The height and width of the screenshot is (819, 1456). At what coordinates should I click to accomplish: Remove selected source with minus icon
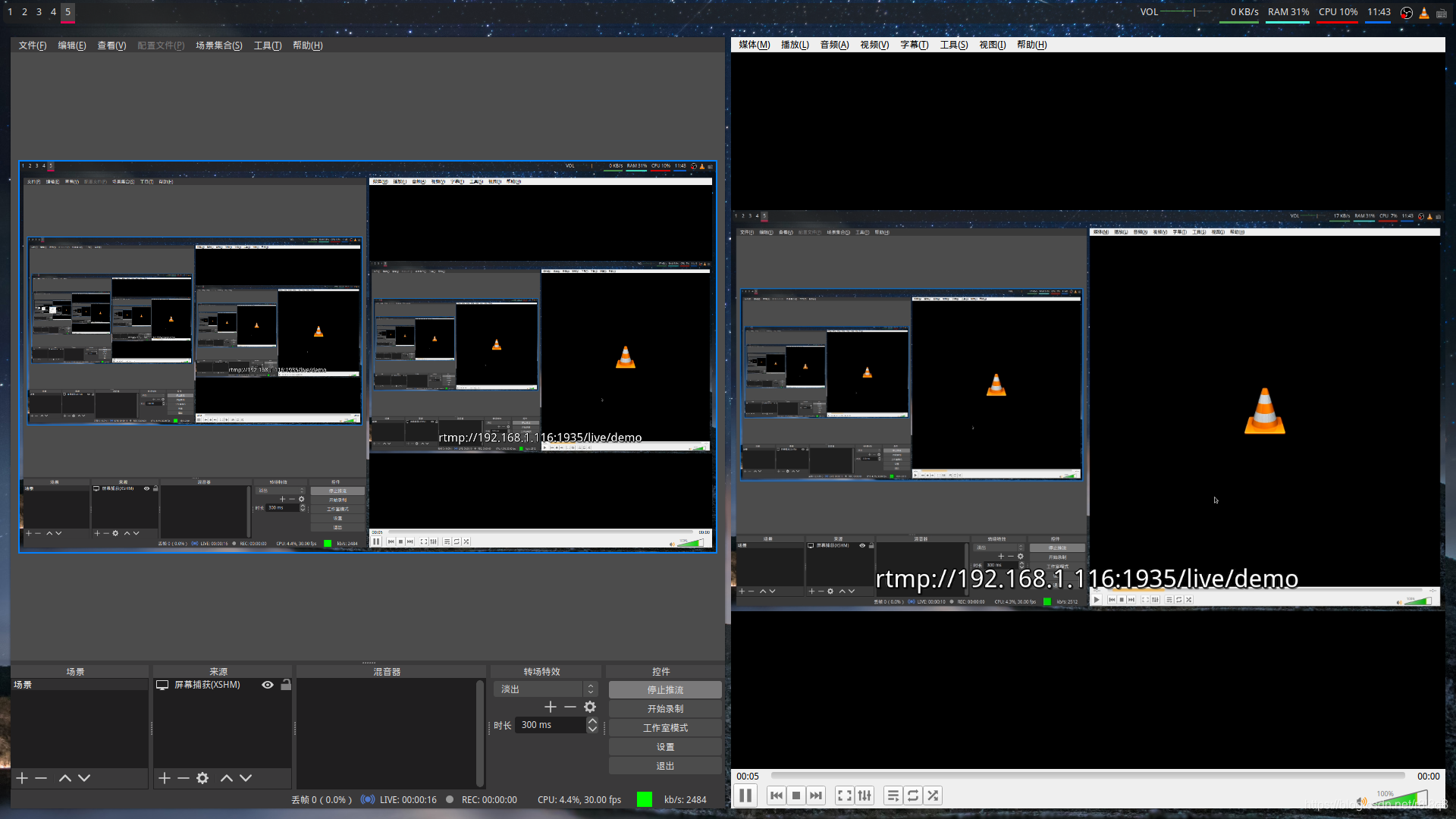(184, 778)
